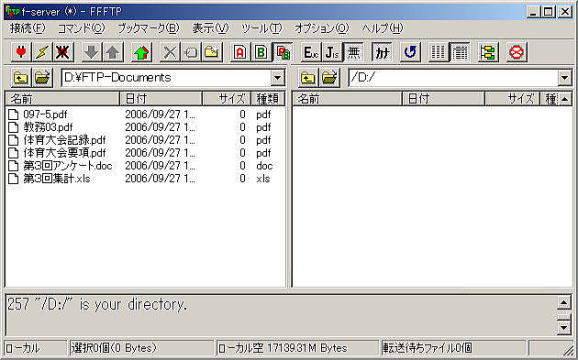This screenshot has height=360, width=578.
Task: Sort local files by サイズ column header
Action: tap(227, 98)
